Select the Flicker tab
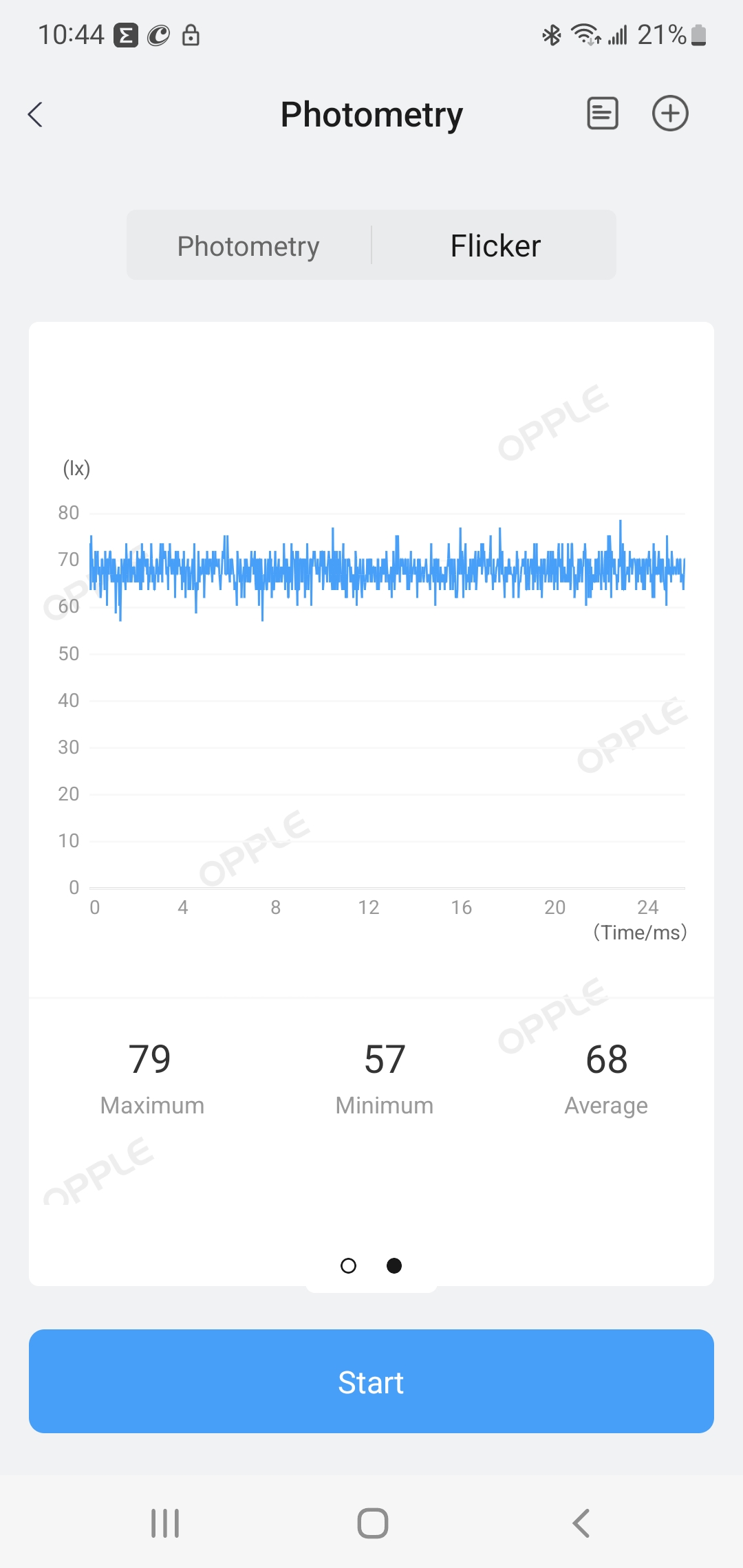 (x=495, y=246)
